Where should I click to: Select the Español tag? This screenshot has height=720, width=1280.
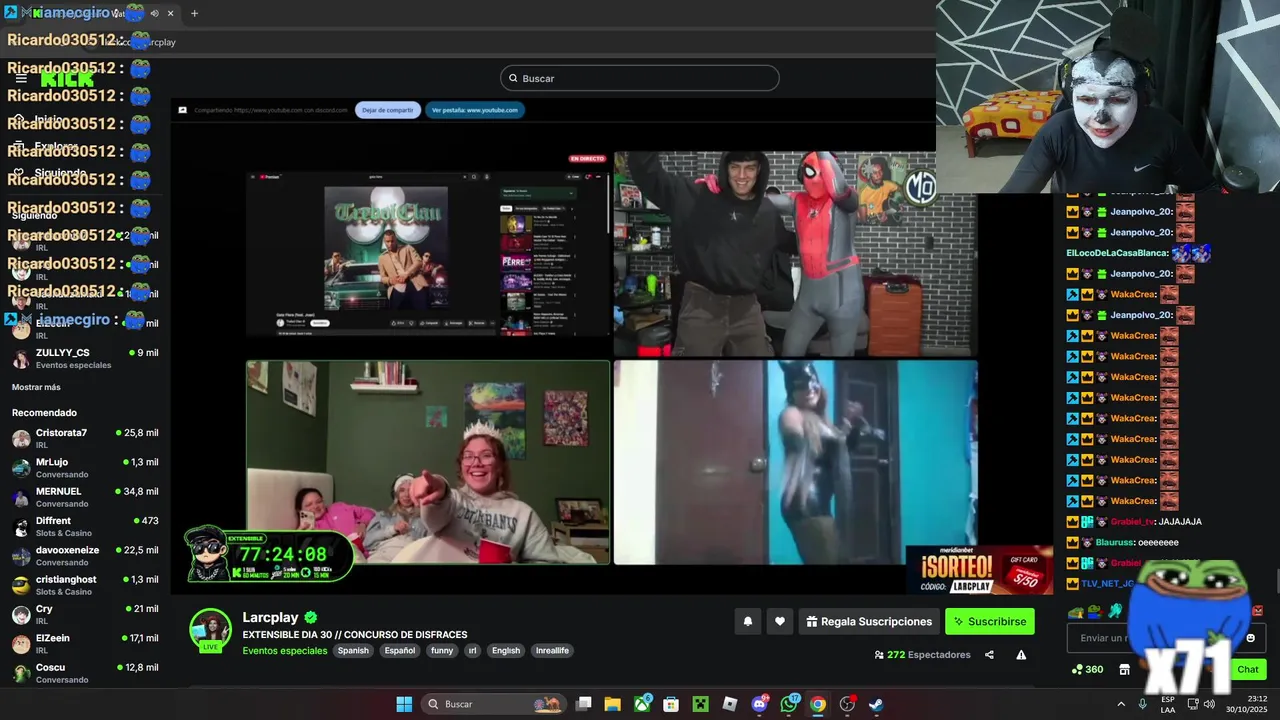coord(400,650)
